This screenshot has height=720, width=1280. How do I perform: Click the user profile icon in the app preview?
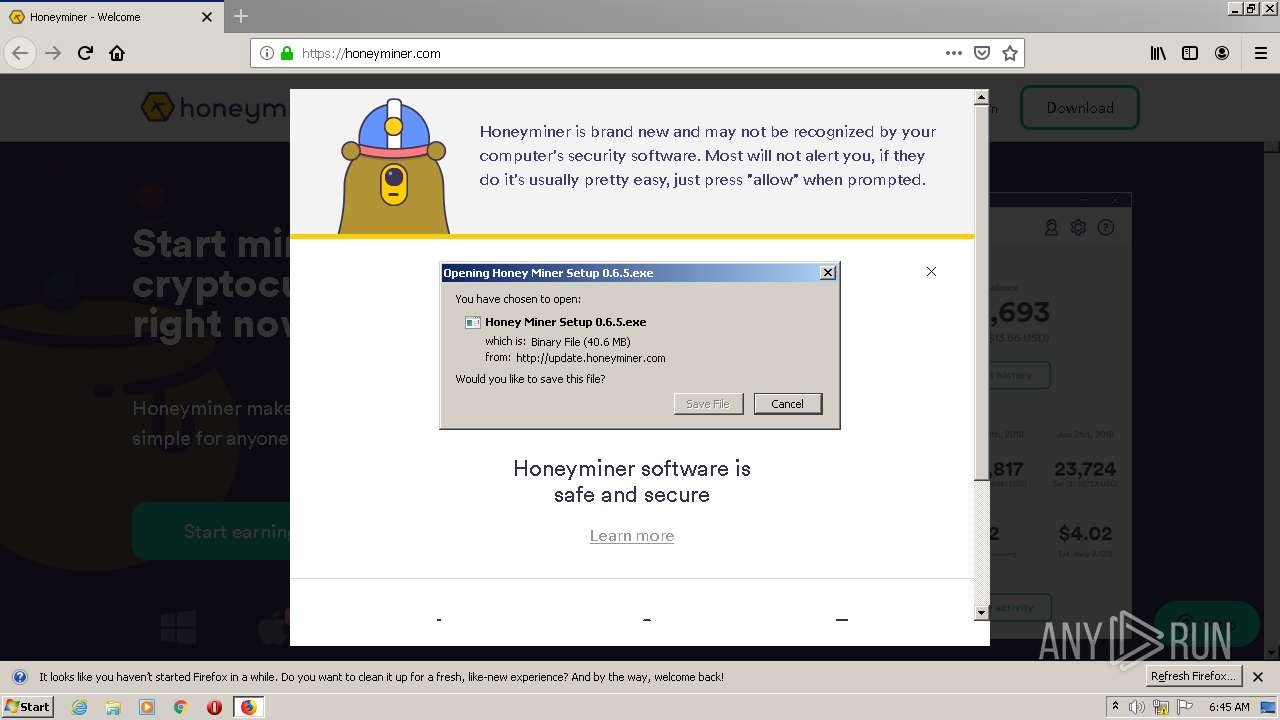tap(1051, 228)
